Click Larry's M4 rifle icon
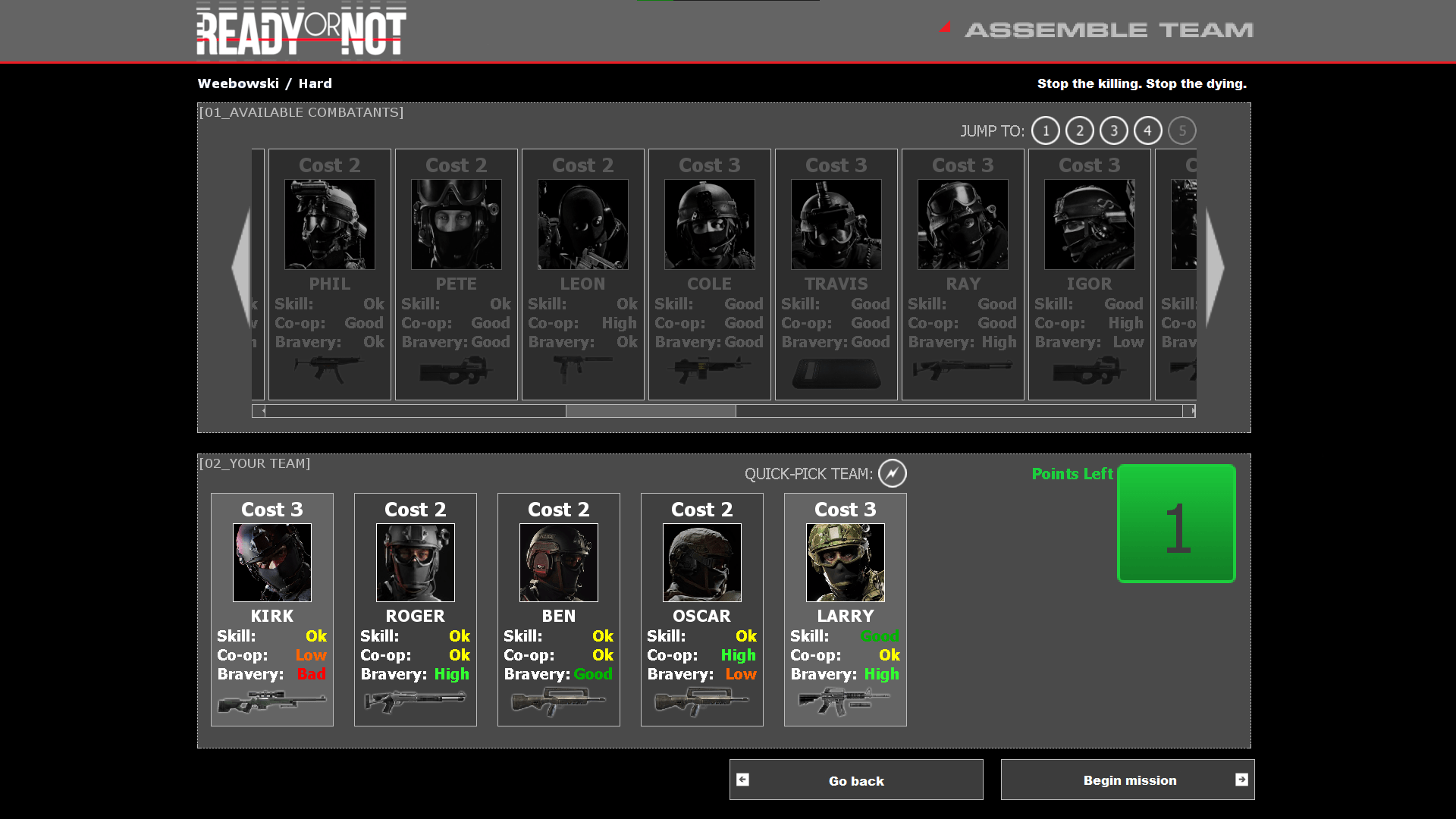 tap(845, 700)
